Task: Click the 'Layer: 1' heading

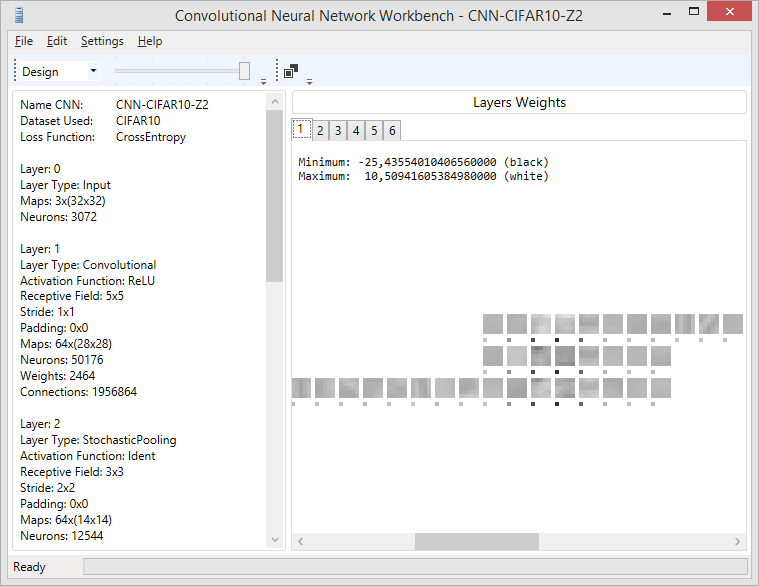Action: [40, 249]
